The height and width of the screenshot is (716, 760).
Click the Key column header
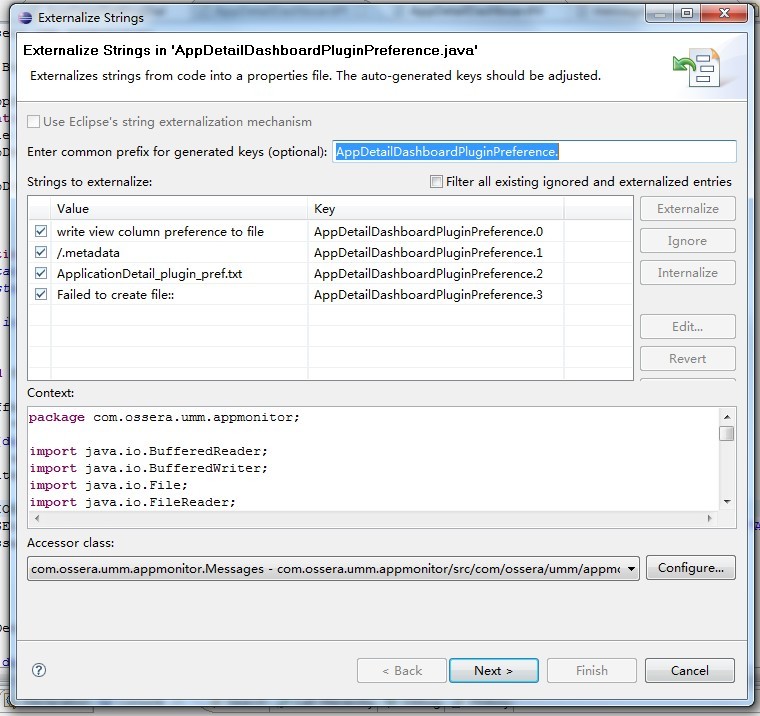point(436,209)
